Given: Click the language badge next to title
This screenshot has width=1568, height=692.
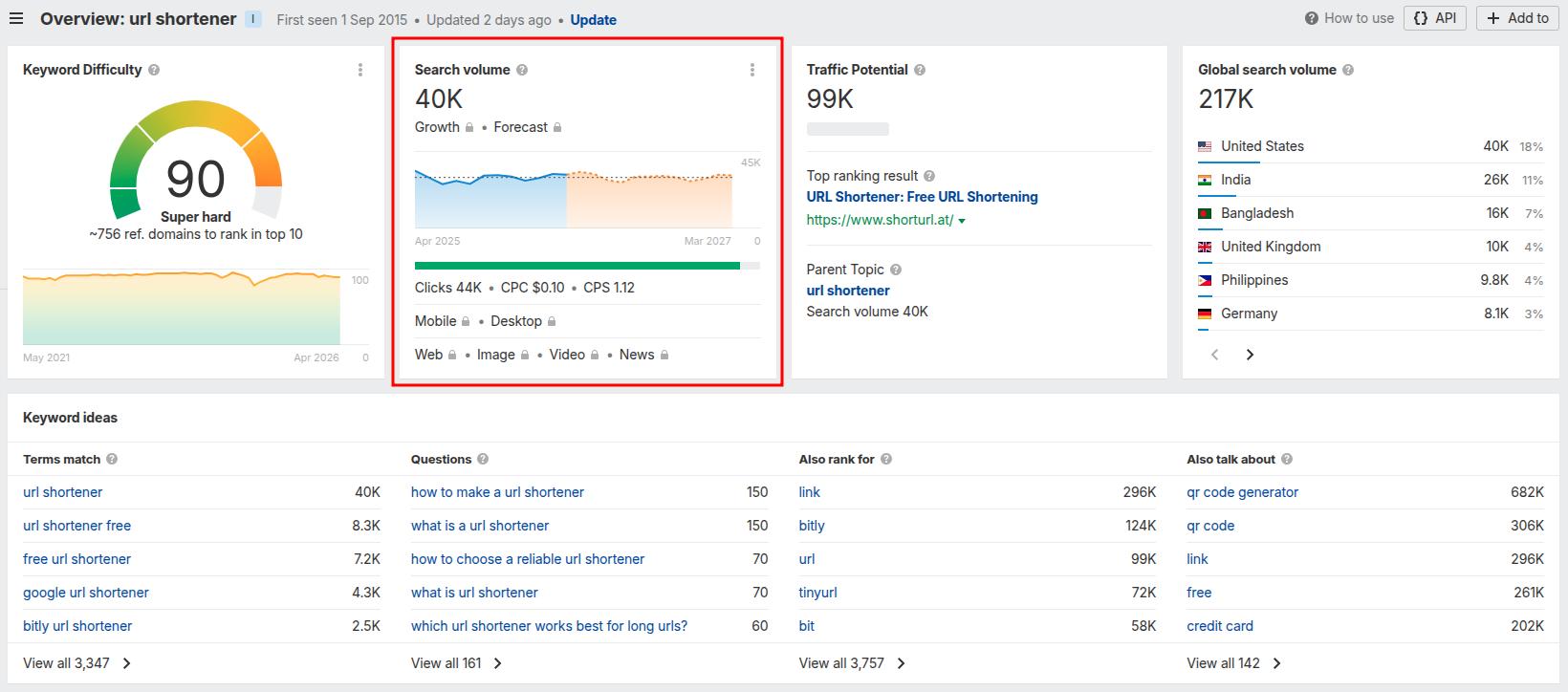Looking at the screenshot, I should (253, 18).
